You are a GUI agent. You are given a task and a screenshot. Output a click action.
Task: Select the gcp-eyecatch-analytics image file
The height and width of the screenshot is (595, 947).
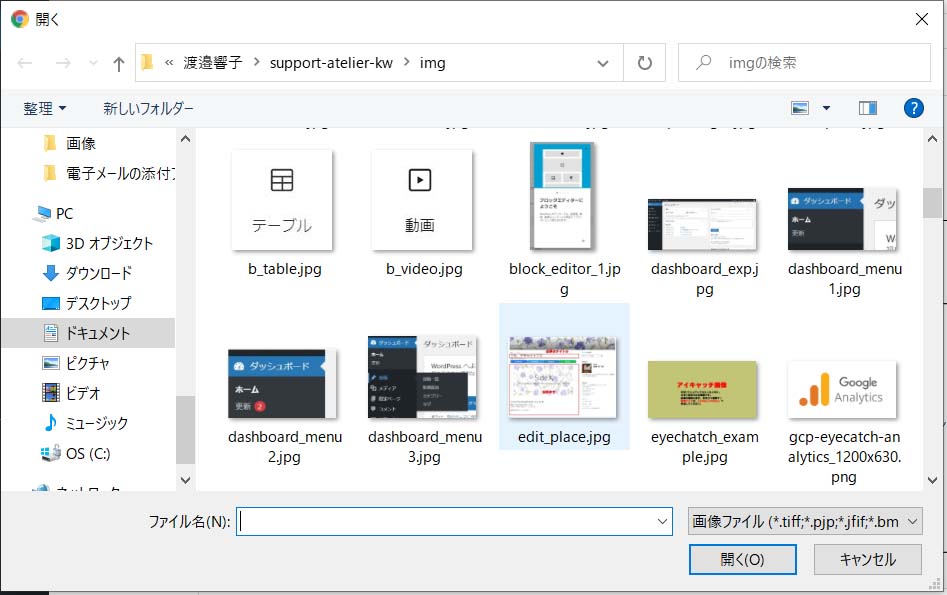[842, 389]
